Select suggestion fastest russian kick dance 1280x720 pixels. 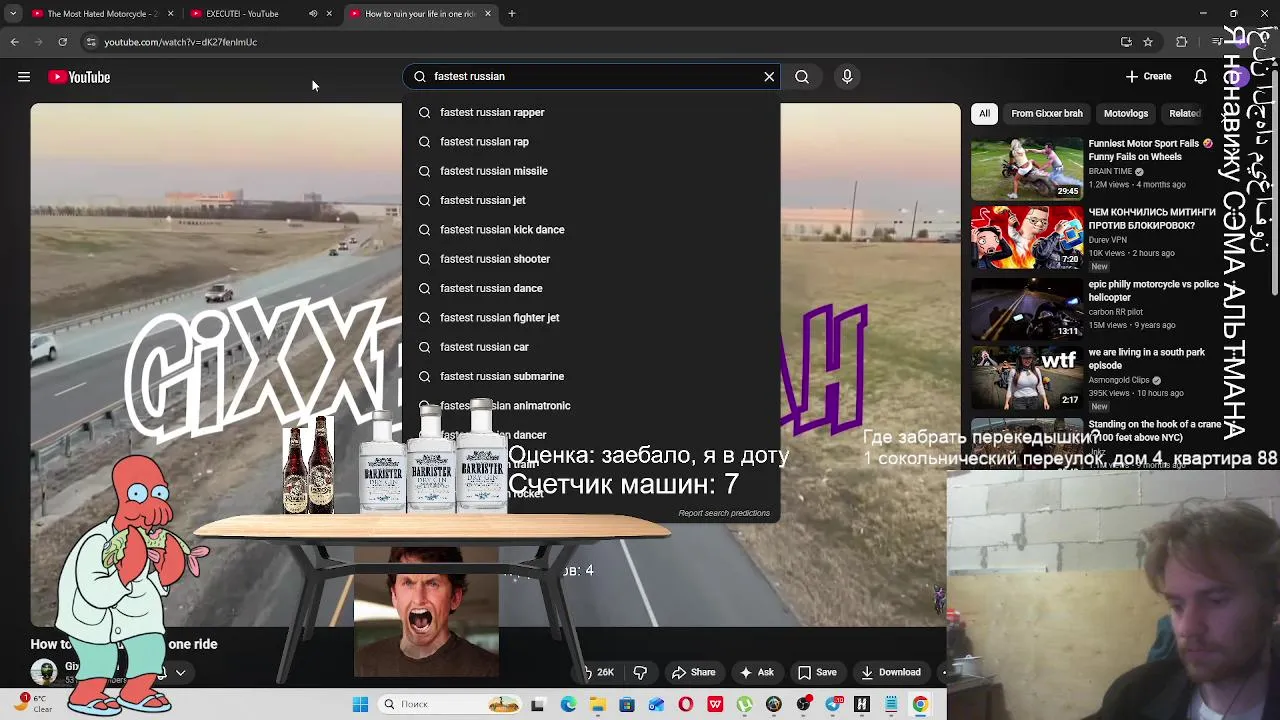click(x=591, y=230)
